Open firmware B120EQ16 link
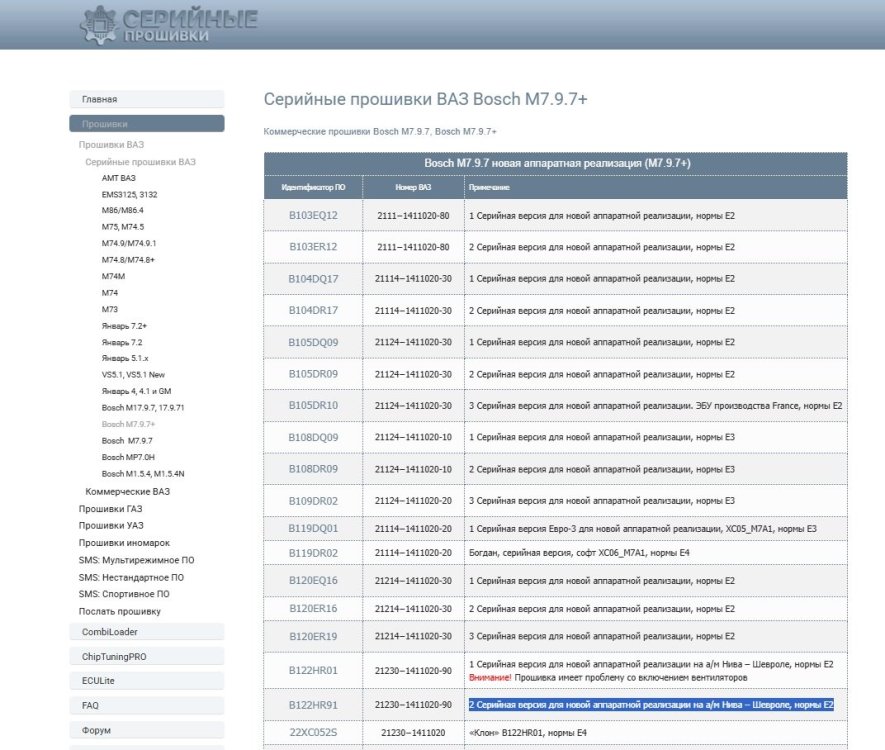This screenshot has width=885, height=750. (x=313, y=581)
